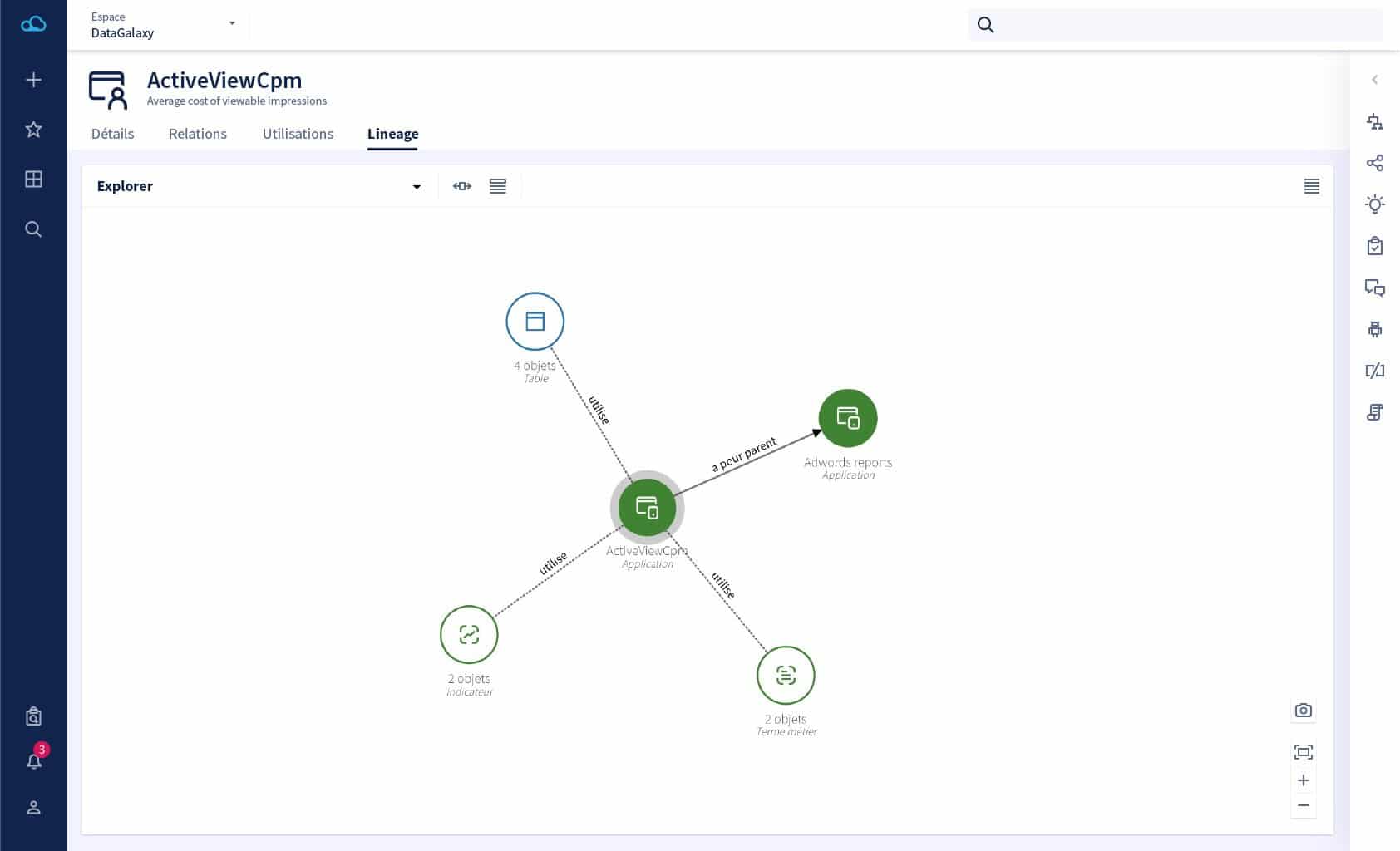Open the relations sharing panel icon
The height and width of the screenshot is (851, 1400).
pos(1376,163)
